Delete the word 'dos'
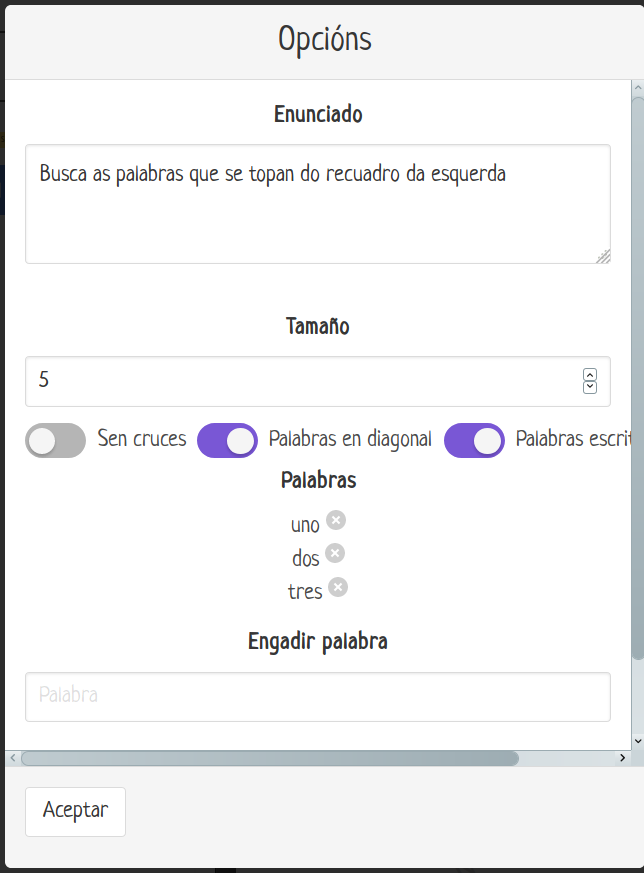 click(x=335, y=553)
